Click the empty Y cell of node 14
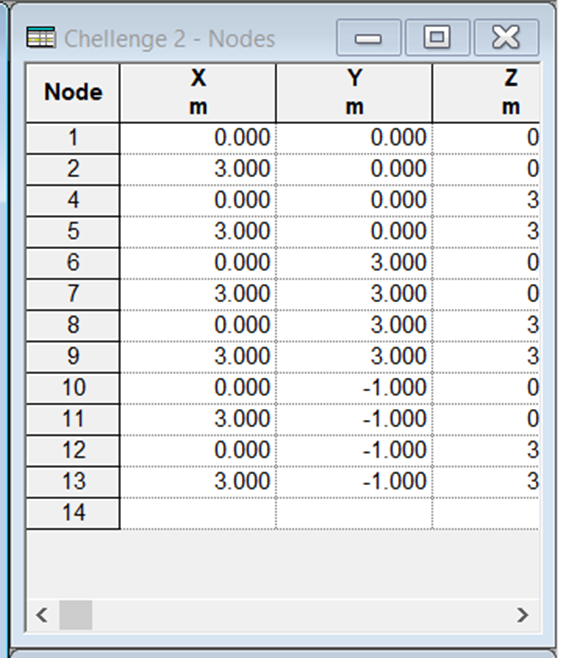This screenshot has height=658, width=566. [x=355, y=513]
